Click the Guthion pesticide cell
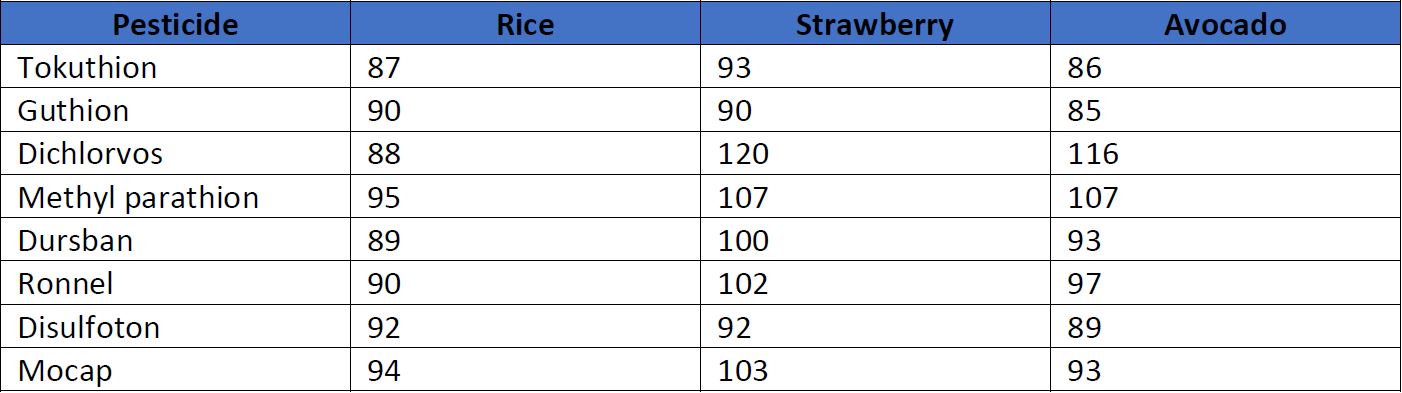 [175, 110]
